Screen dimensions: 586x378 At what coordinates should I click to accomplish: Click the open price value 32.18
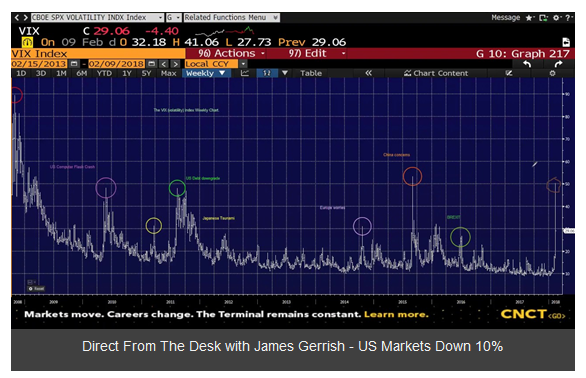click(x=149, y=42)
